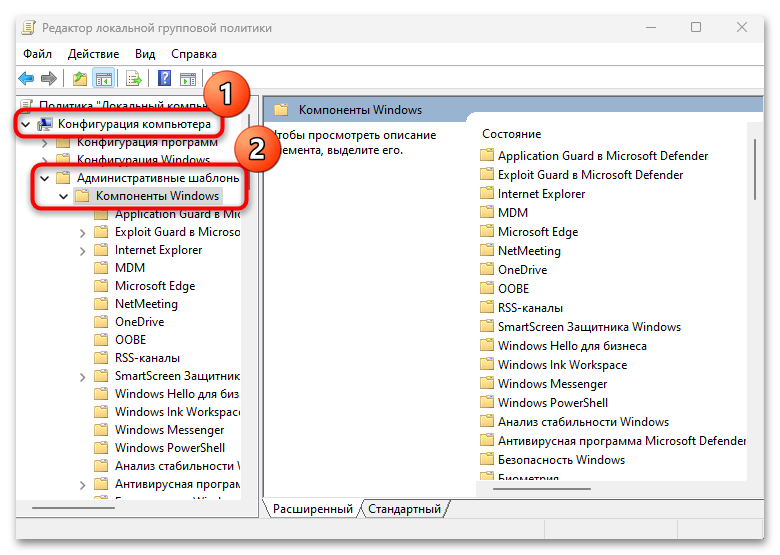Viewport: 780px width, 555px height.
Task: Select OOBE in the left tree
Action: click(x=130, y=340)
